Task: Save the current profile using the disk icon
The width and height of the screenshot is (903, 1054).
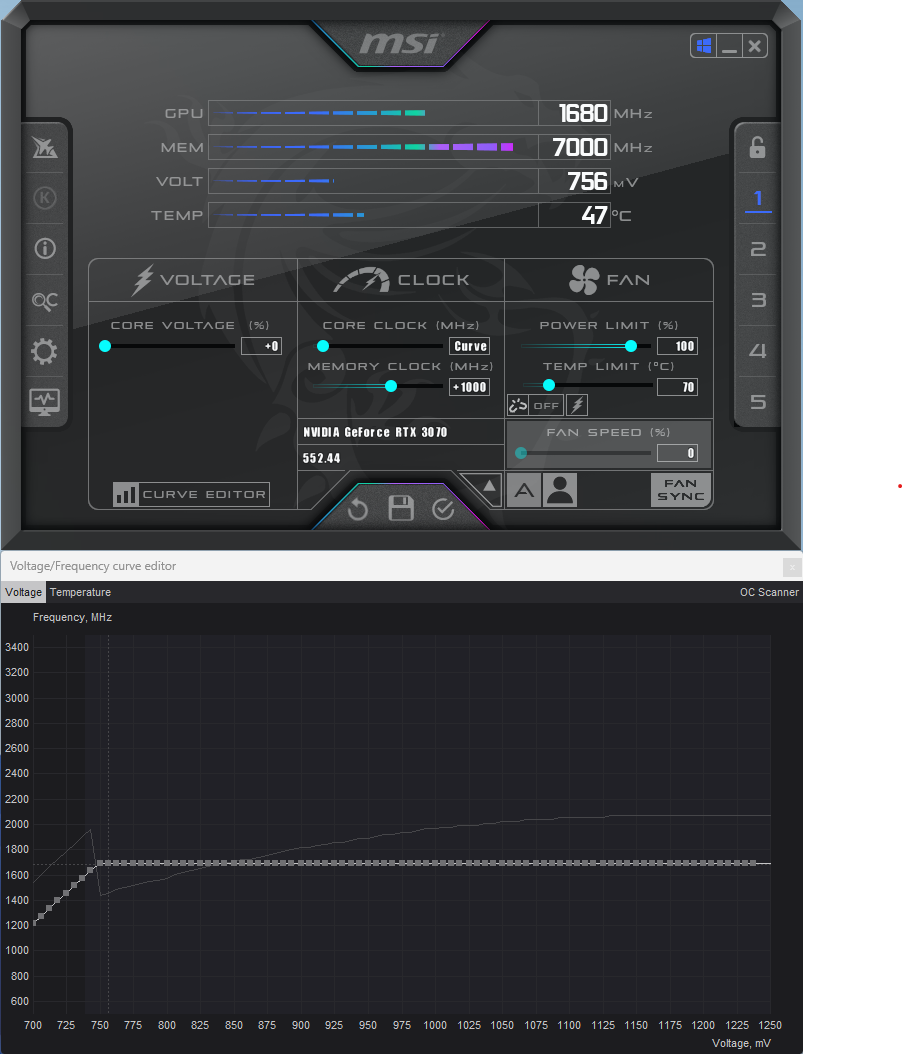Action: tap(400, 508)
